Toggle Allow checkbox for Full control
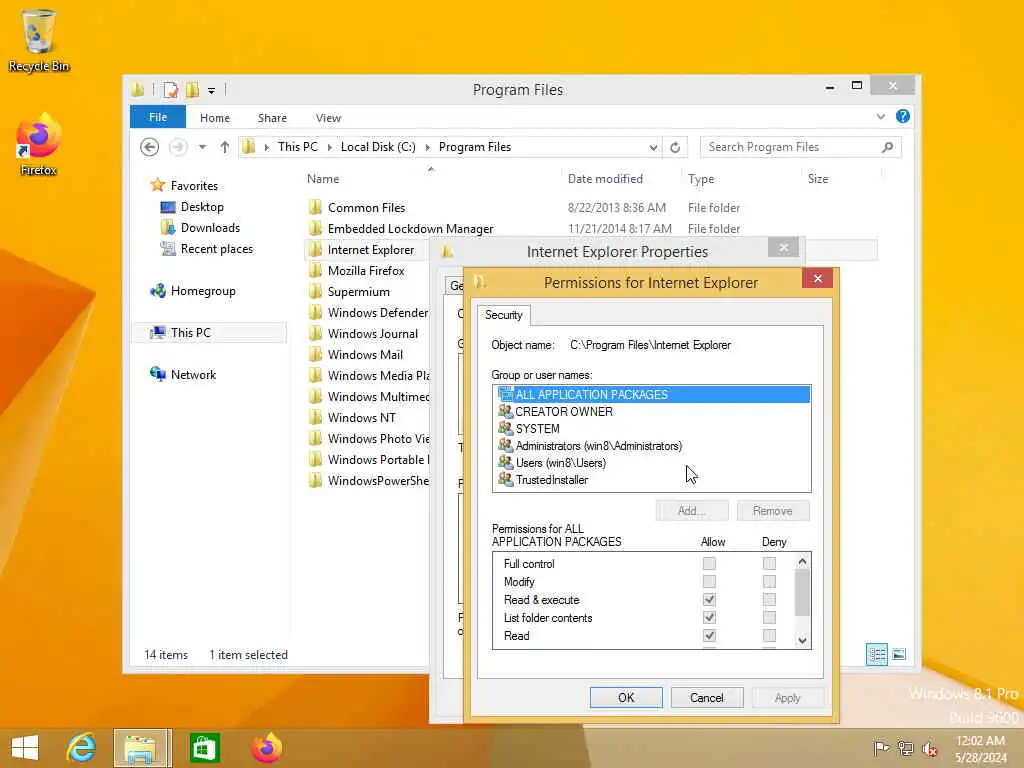Viewport: 1024px width, 768px height. (709, 563)
